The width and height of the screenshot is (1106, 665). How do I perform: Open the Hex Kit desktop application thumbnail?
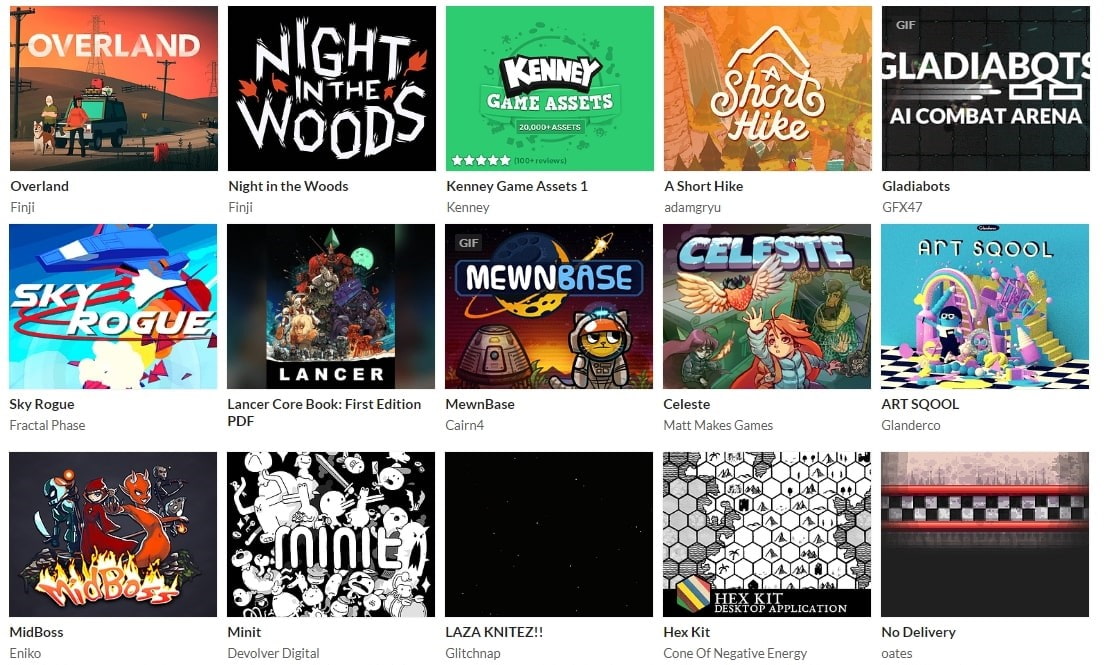click(x=767, y=534)
